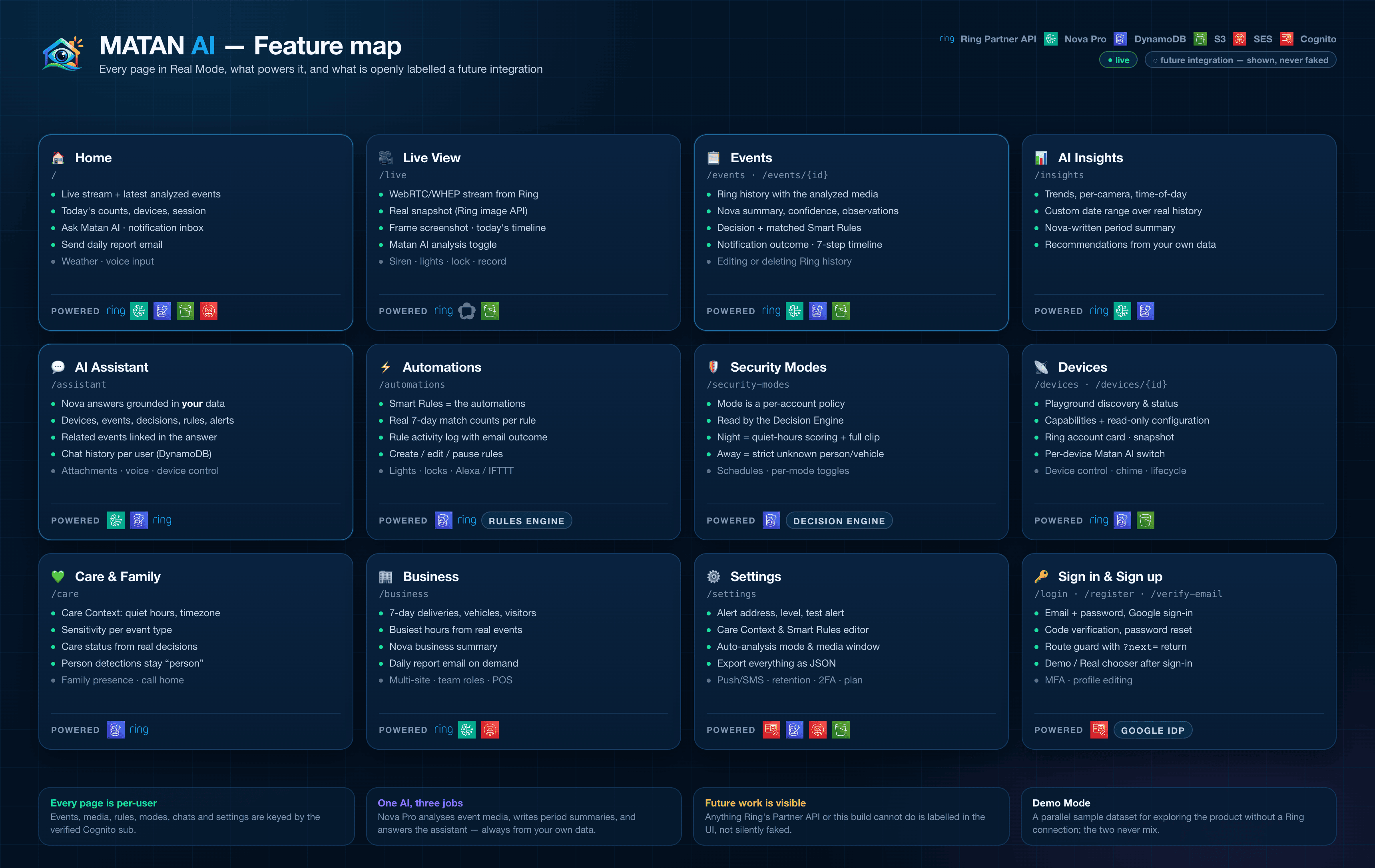Click the red SES icon in the Business powered row
Image resolution: width=1375 pixels, height=868 pixels.
[490, 729]
